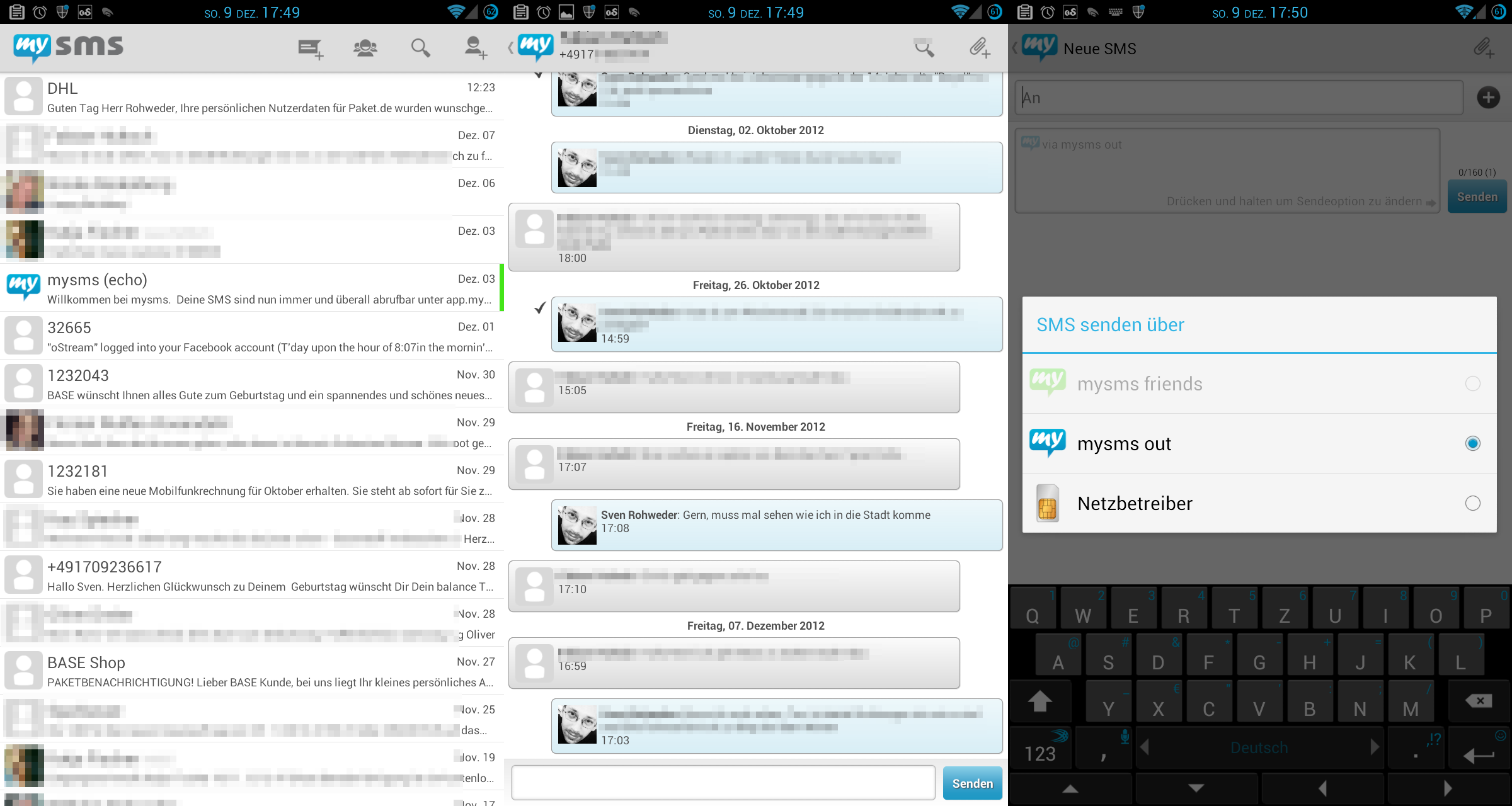Choose mysms out send option label
The image size is (1512, 806).
point(1124,444)
